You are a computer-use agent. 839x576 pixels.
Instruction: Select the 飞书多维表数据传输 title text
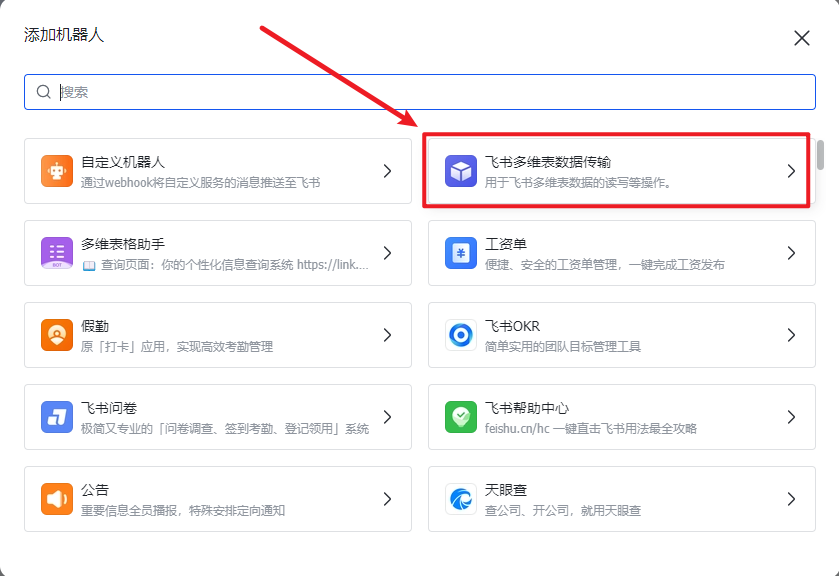point(548,162)
